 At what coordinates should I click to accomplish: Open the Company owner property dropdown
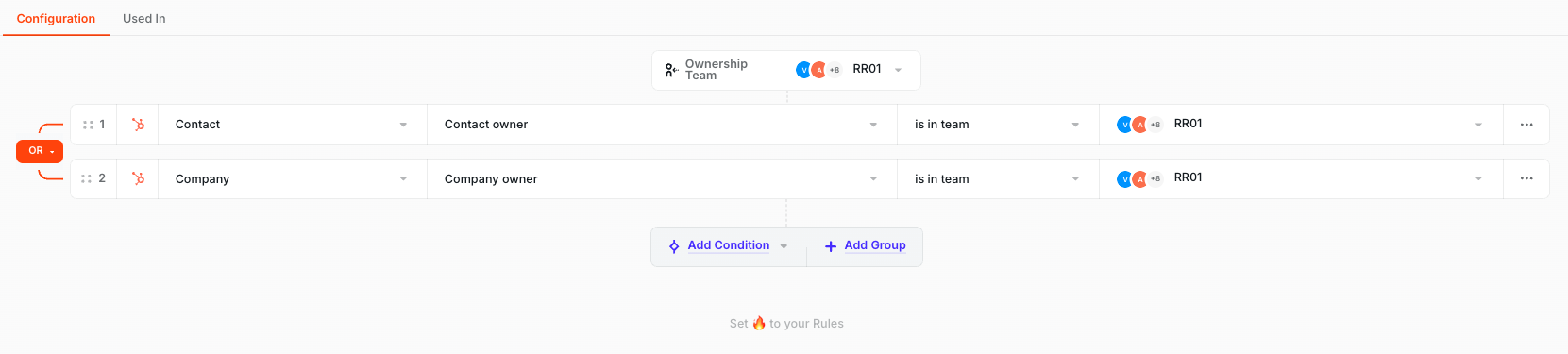(662, 178)
